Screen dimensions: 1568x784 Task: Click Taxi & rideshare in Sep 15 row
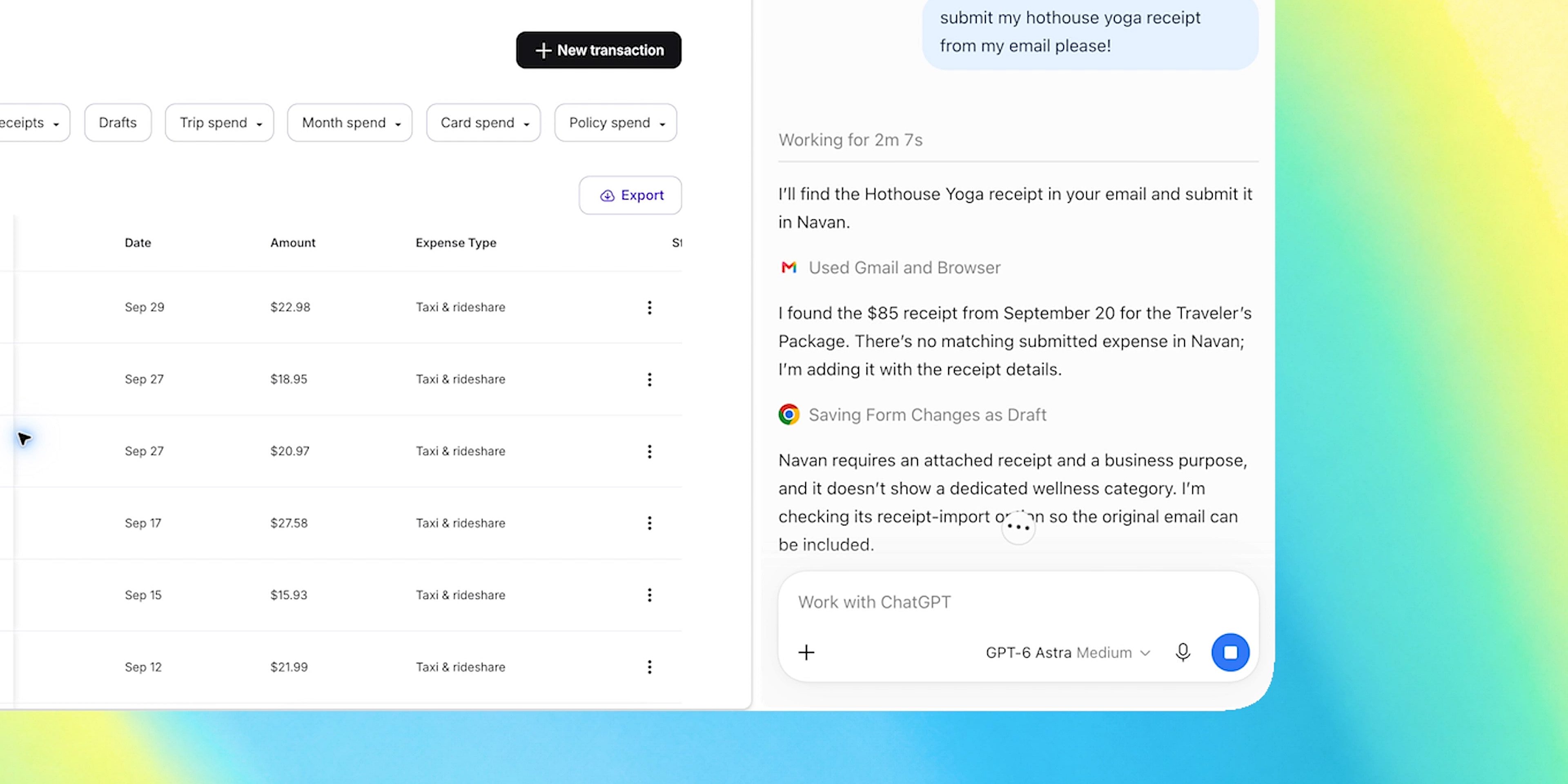pyautogui.click(x=460, y=595)
